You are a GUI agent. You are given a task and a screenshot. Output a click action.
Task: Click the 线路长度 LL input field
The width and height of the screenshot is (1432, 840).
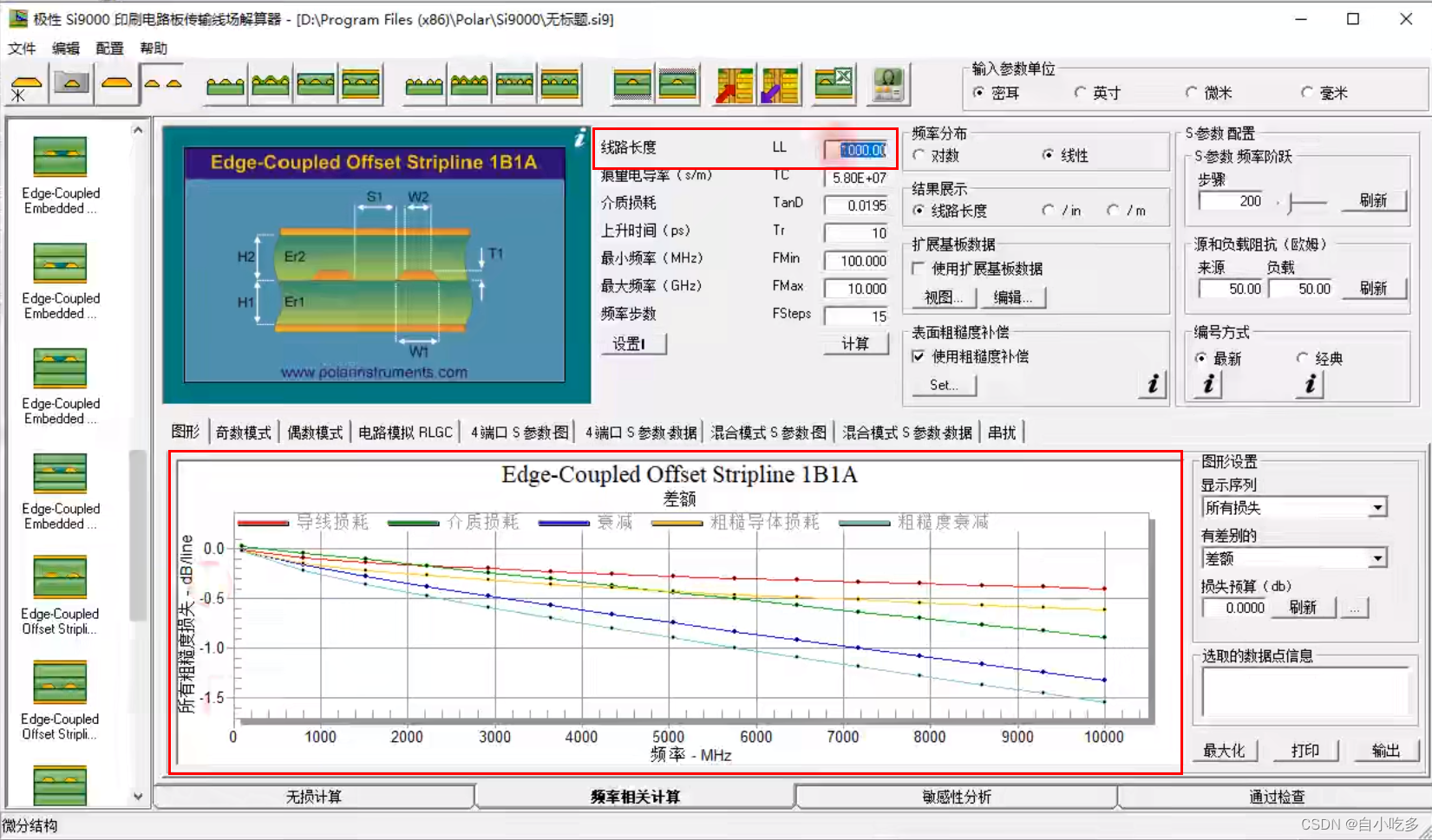click(x=857, y=149)
